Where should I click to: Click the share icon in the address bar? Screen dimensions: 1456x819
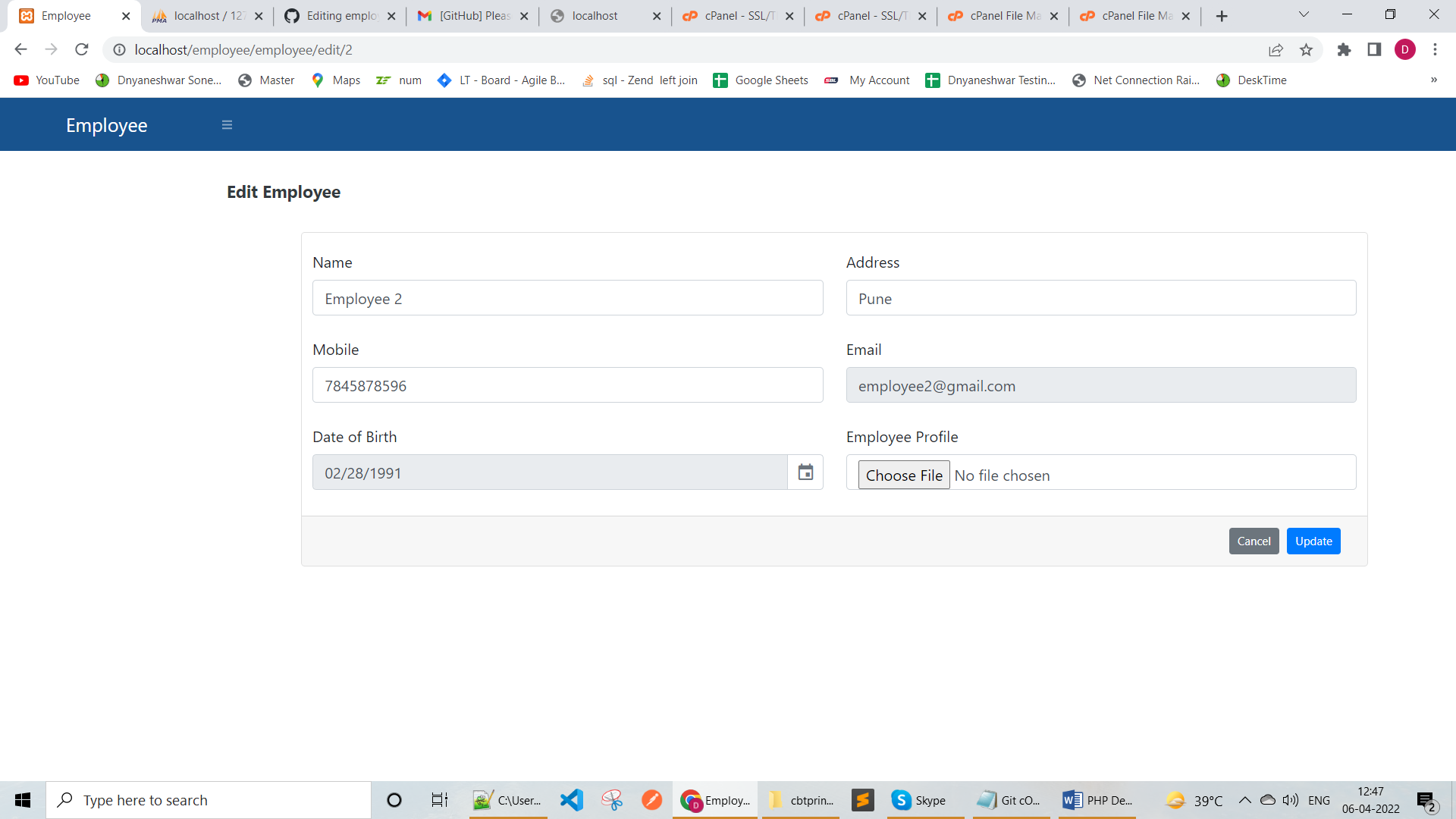pos(1276,49)
